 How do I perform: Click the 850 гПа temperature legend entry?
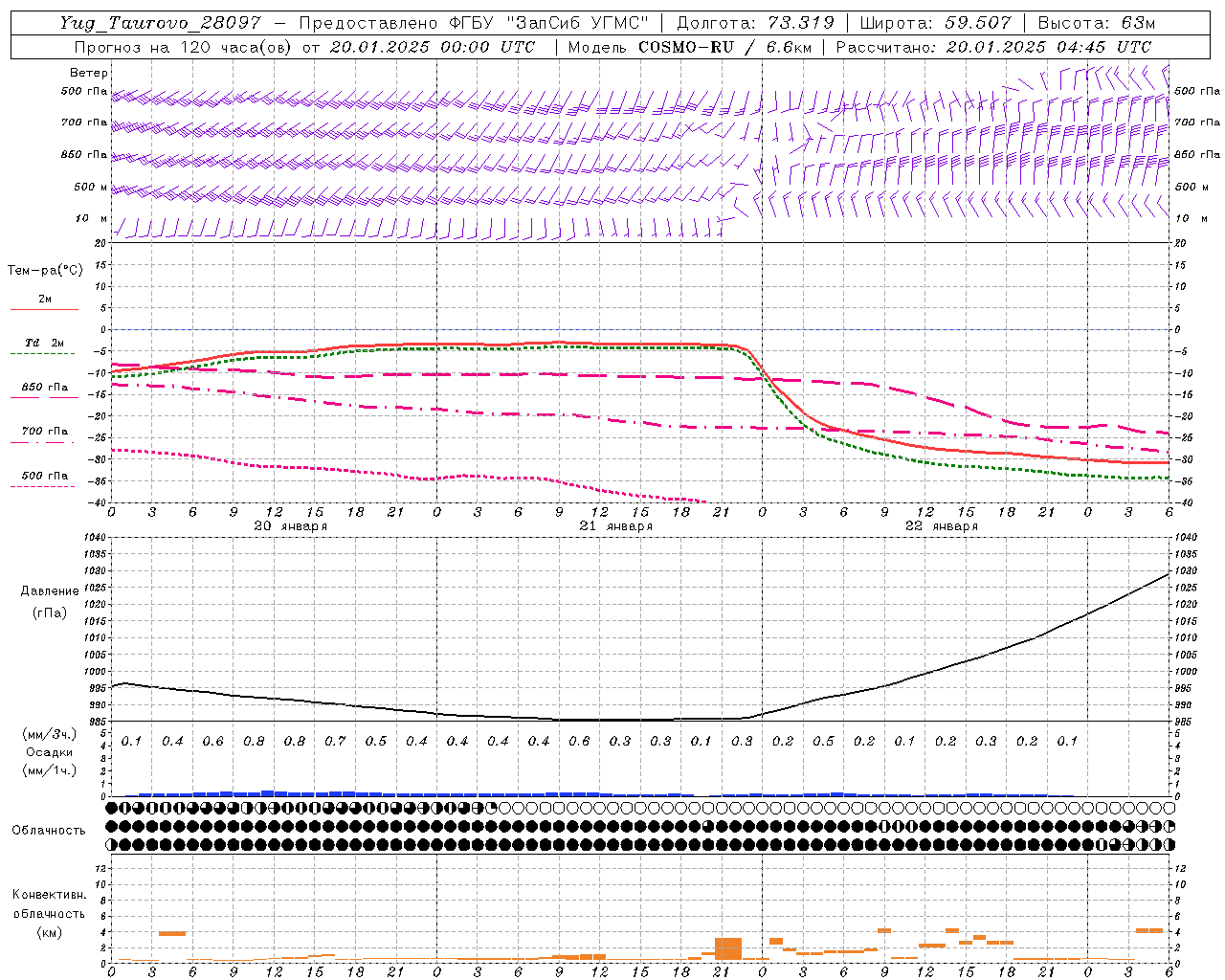[x=45, y=388]
